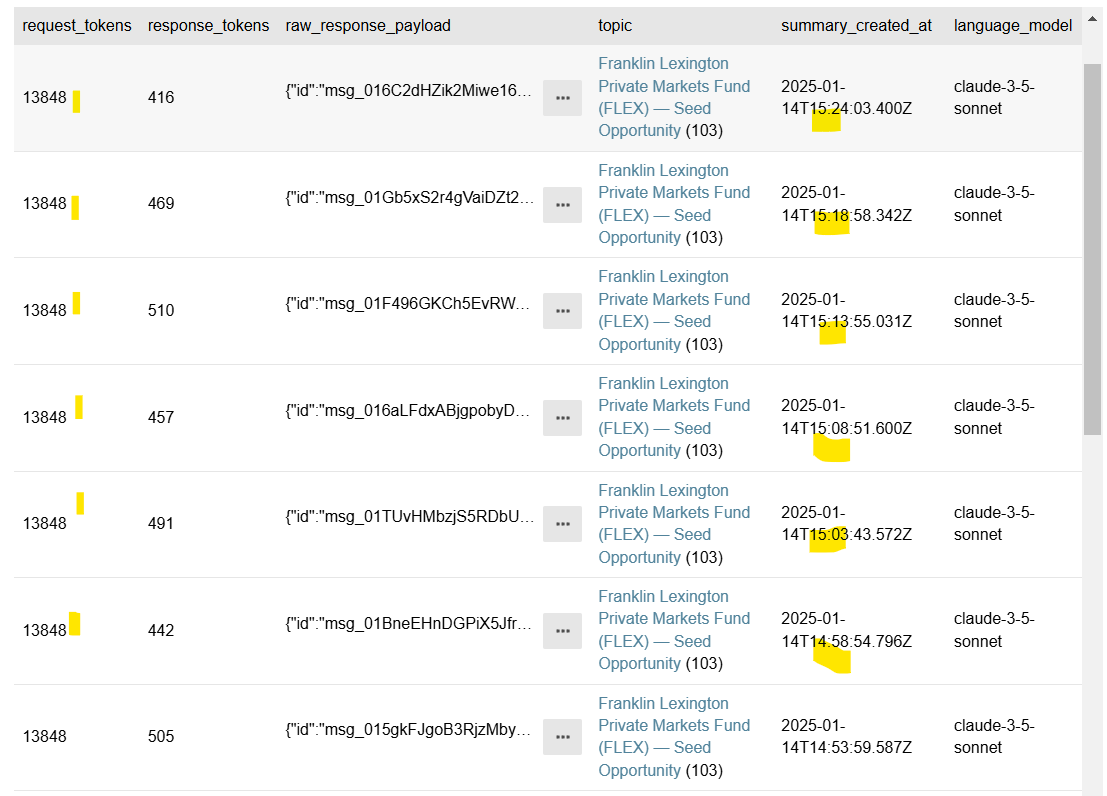Click payload text msg_01BneEHnDGPiX5Jfr
Viewport: 1107px width, 796px height.
(x=409, y=623)
